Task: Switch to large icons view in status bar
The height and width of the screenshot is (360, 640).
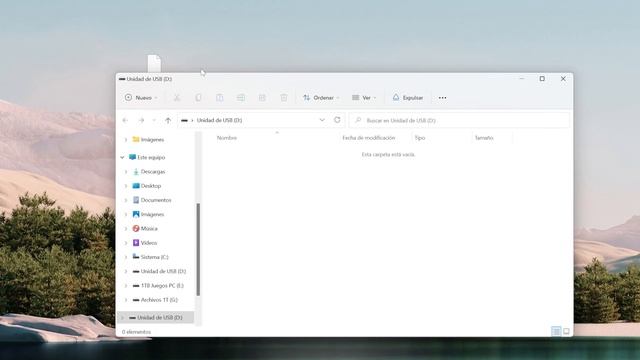Action: (566, 331)
